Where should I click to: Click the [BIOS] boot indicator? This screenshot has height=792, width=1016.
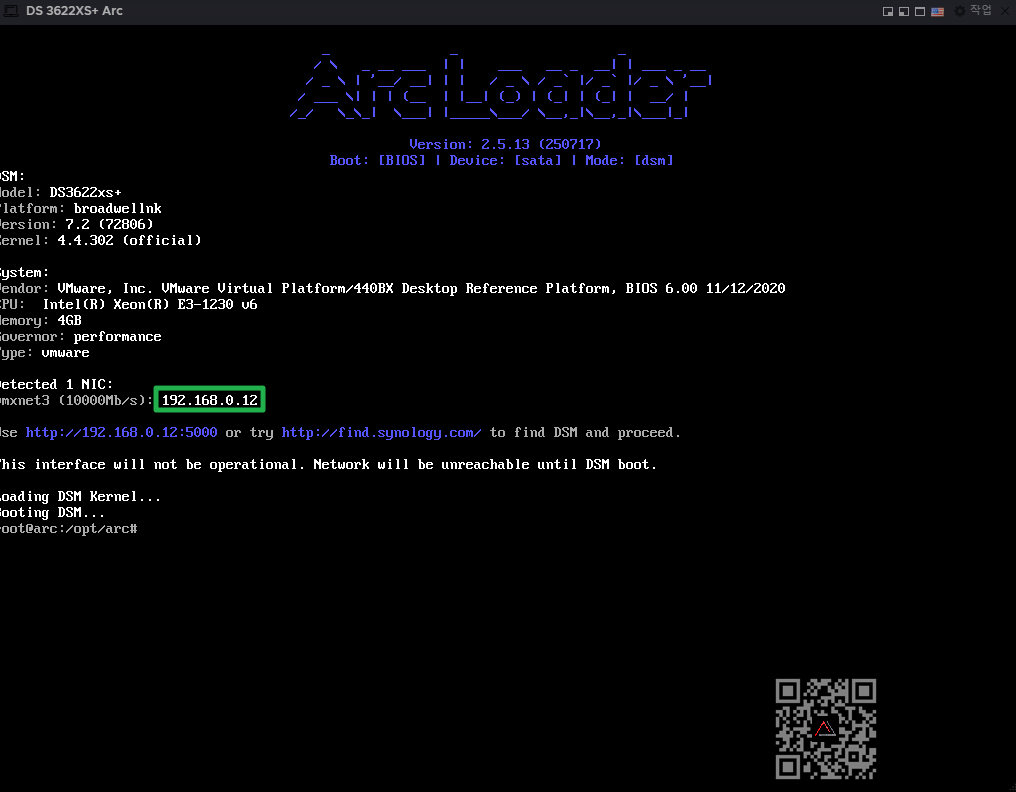[401, 160]
